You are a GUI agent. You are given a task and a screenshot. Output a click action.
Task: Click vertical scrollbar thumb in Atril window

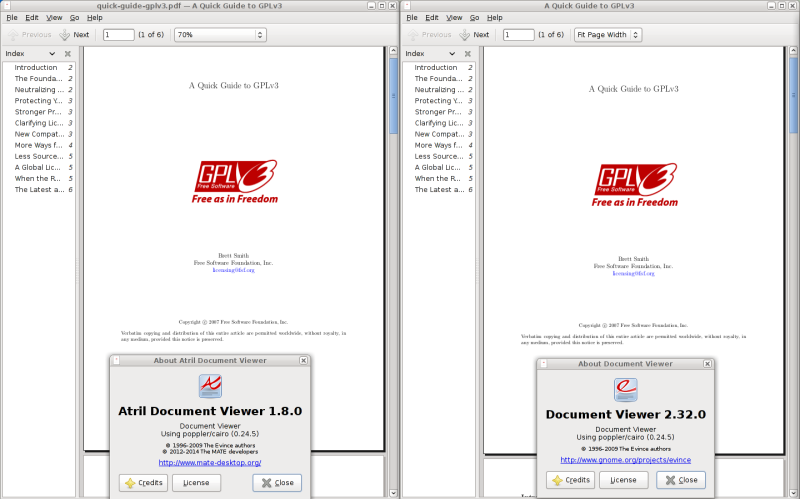click(x=393, y=96)
